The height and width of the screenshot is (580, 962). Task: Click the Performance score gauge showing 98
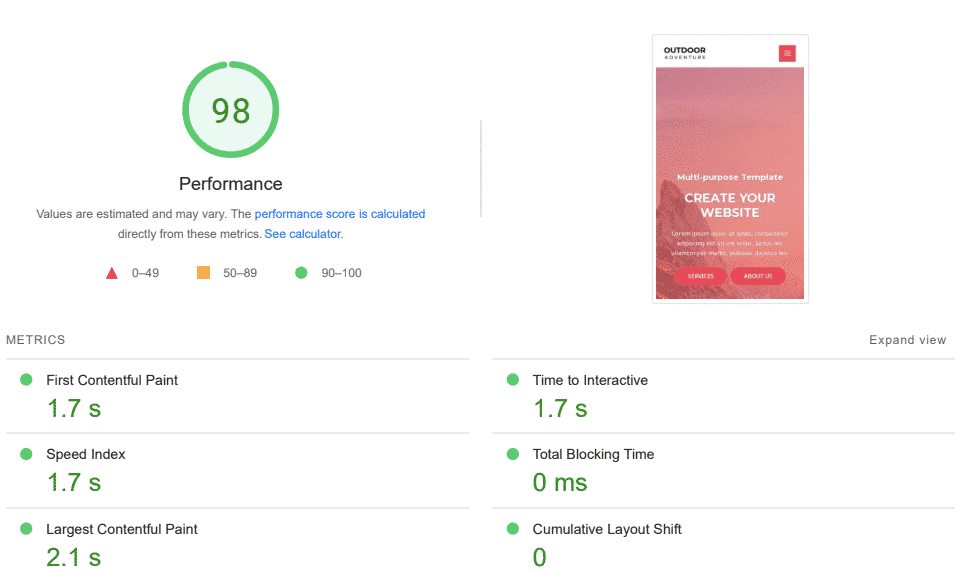(231, 110)
